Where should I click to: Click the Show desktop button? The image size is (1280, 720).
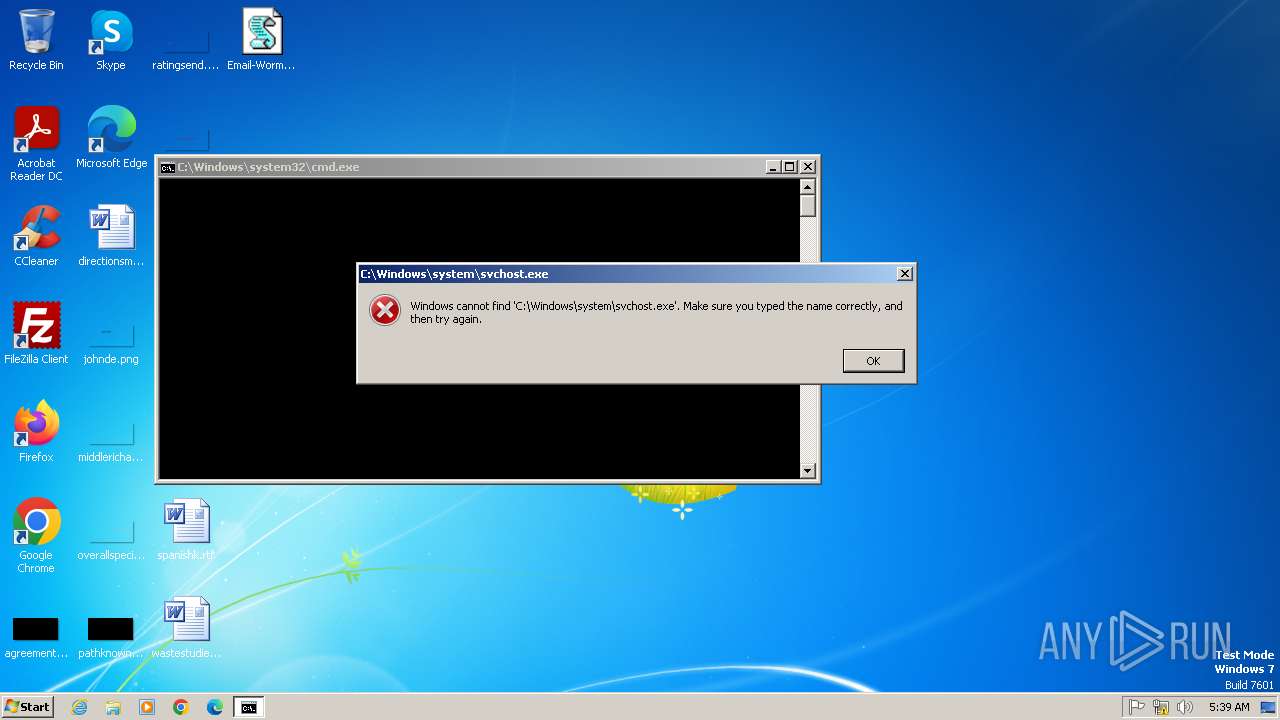1269,707
